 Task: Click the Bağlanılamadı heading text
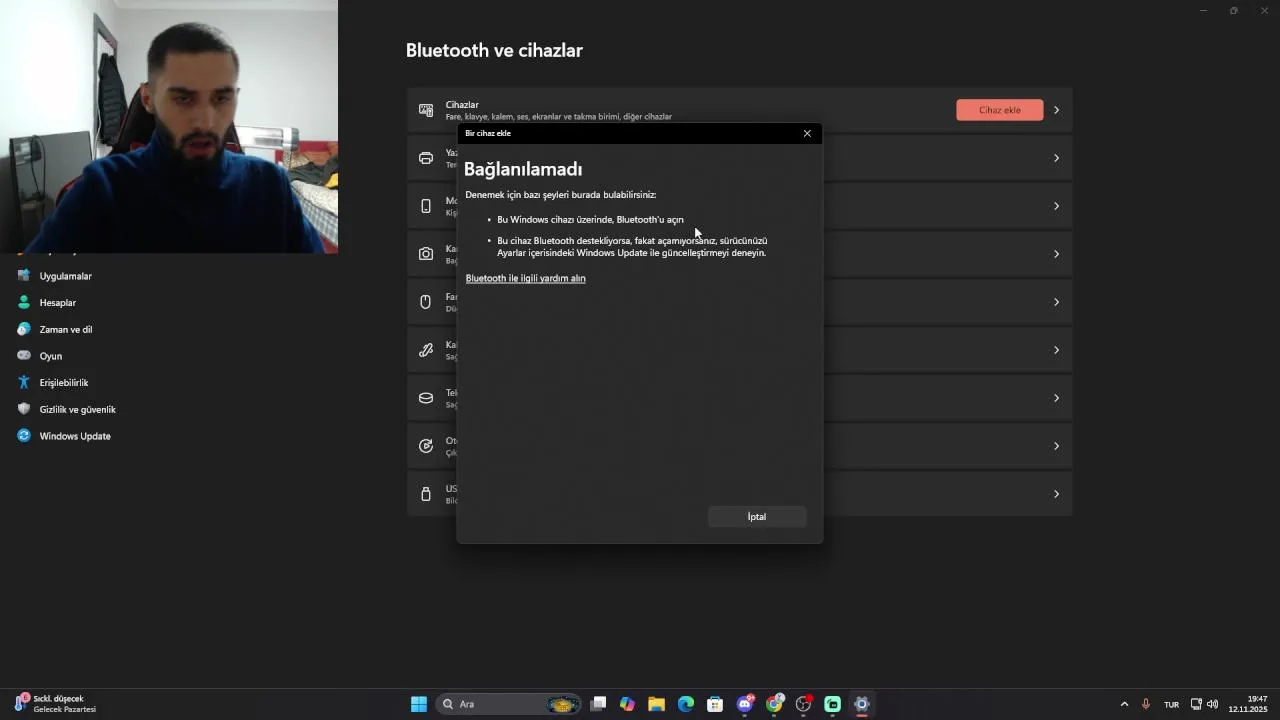(523, 169)
